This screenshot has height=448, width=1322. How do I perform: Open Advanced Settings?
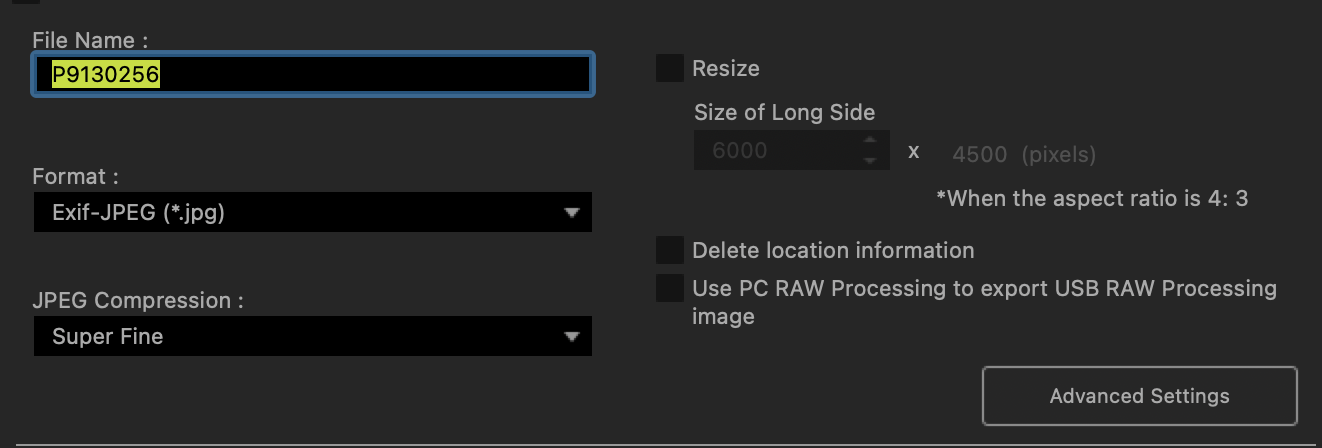[x=1139, y=396]
